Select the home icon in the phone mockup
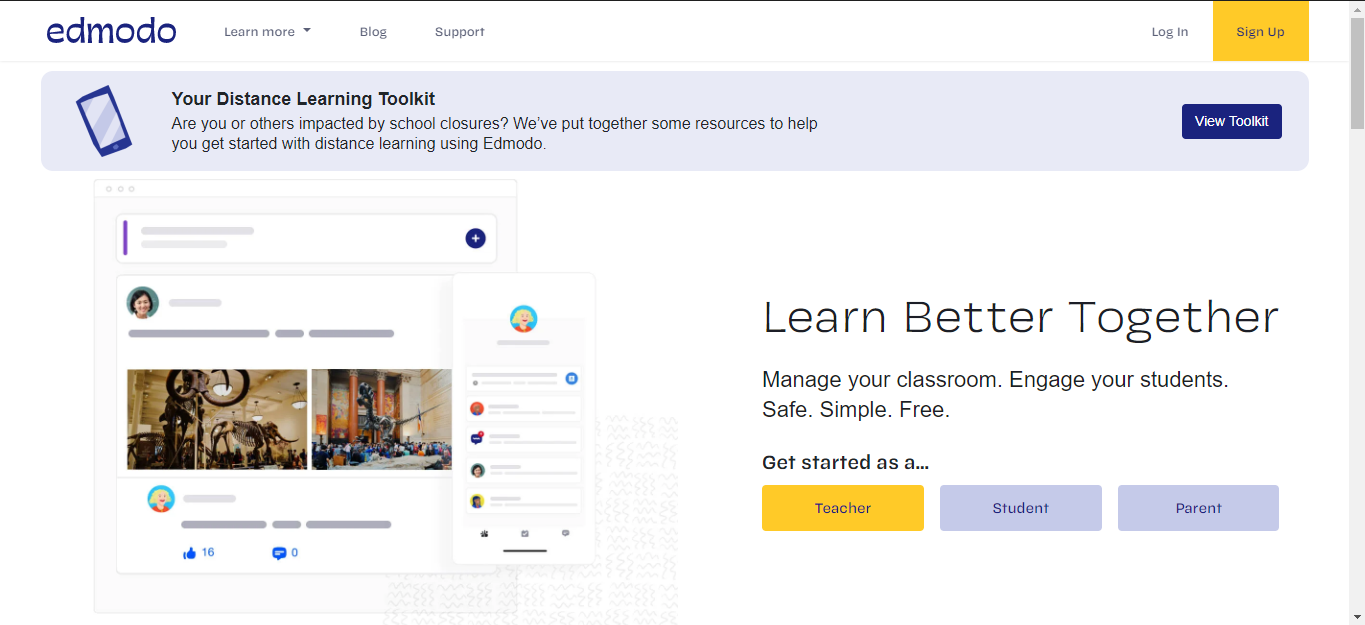Screen dimensions: 1365x625 [484, 534]
